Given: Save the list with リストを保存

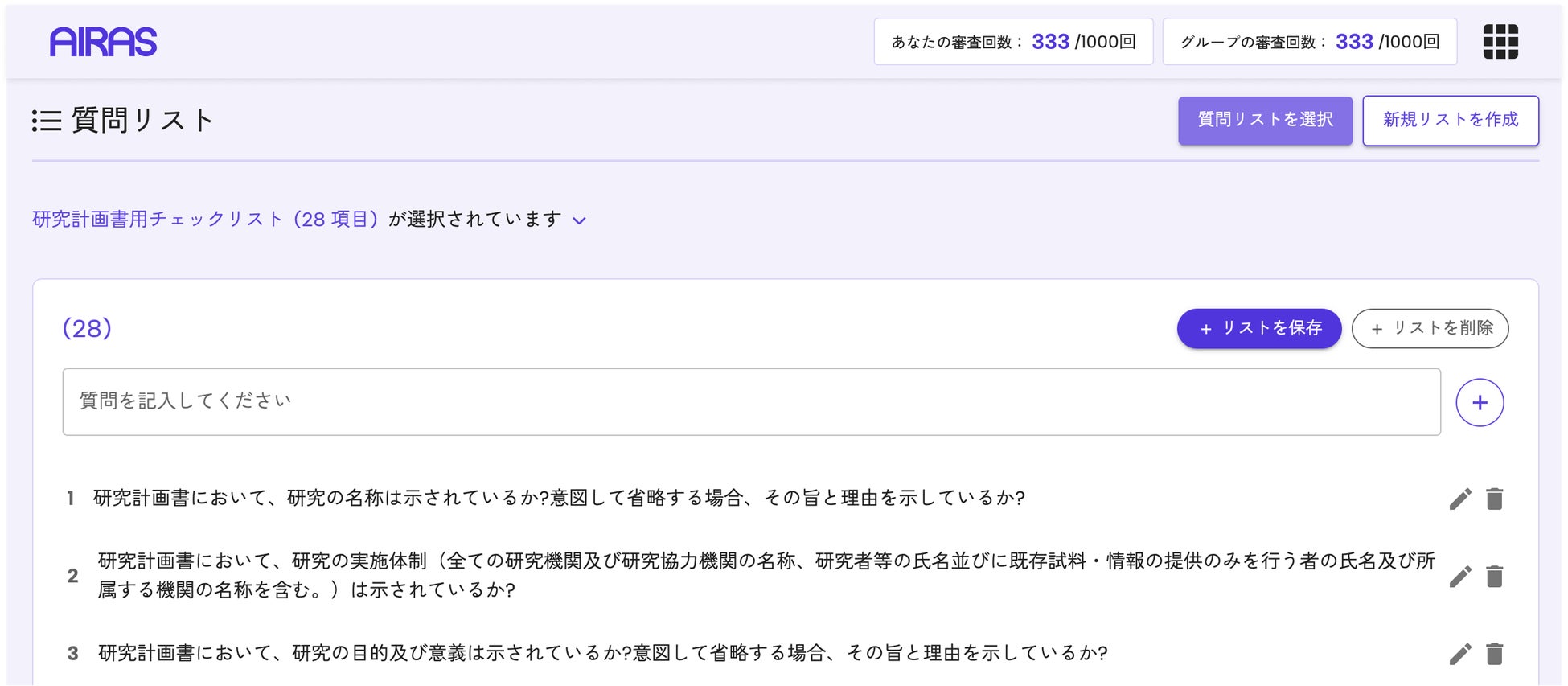Looking at the screenshot, I should click(x=1259, y=328).
